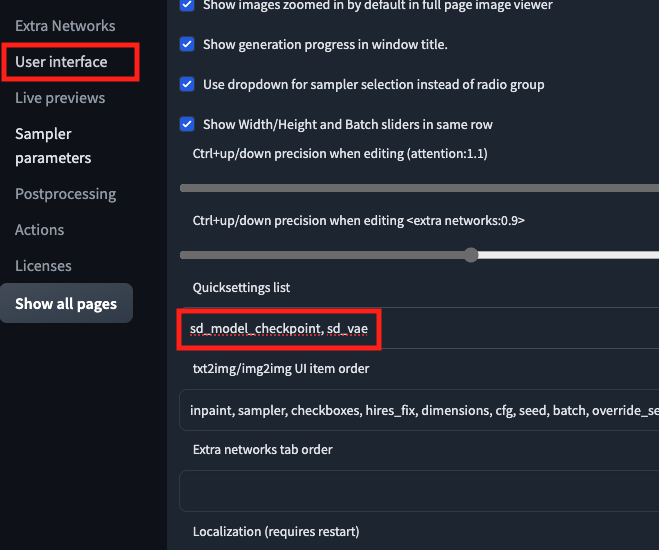Open the Actions page in sidebar
This screenshot has width=659, height=550.
coord(39,230)
